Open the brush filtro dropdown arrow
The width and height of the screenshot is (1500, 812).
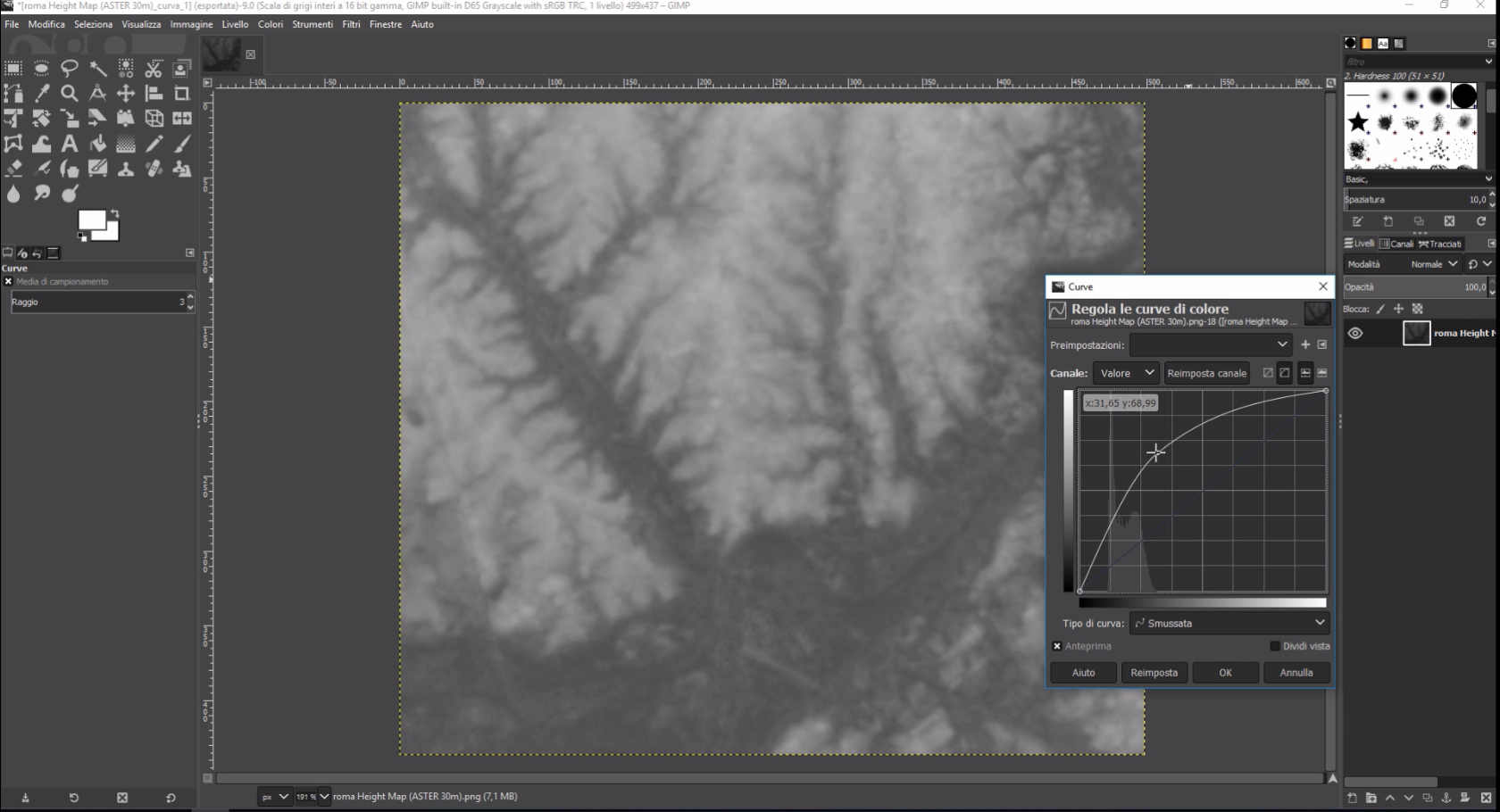[1488, 62]
